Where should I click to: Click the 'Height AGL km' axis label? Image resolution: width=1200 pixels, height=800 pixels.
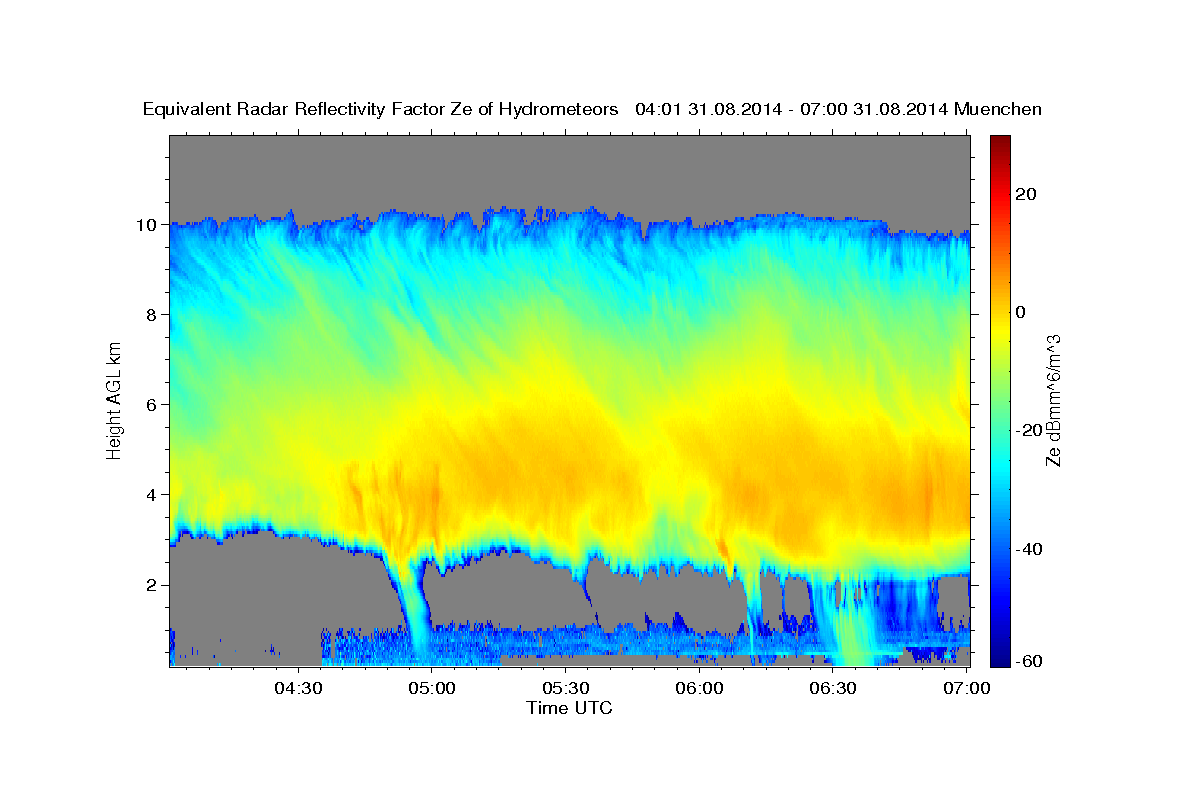point(115,399)
